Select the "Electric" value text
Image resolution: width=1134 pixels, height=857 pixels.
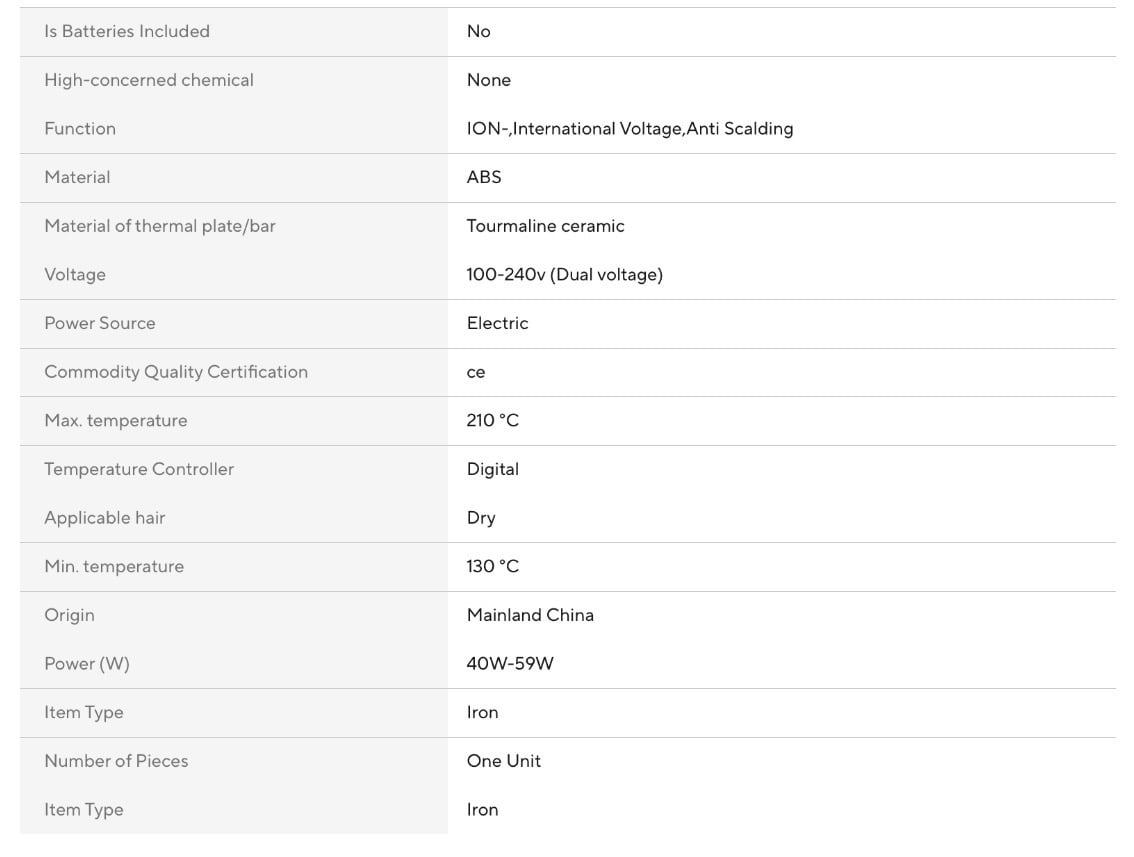click(497, 323)
